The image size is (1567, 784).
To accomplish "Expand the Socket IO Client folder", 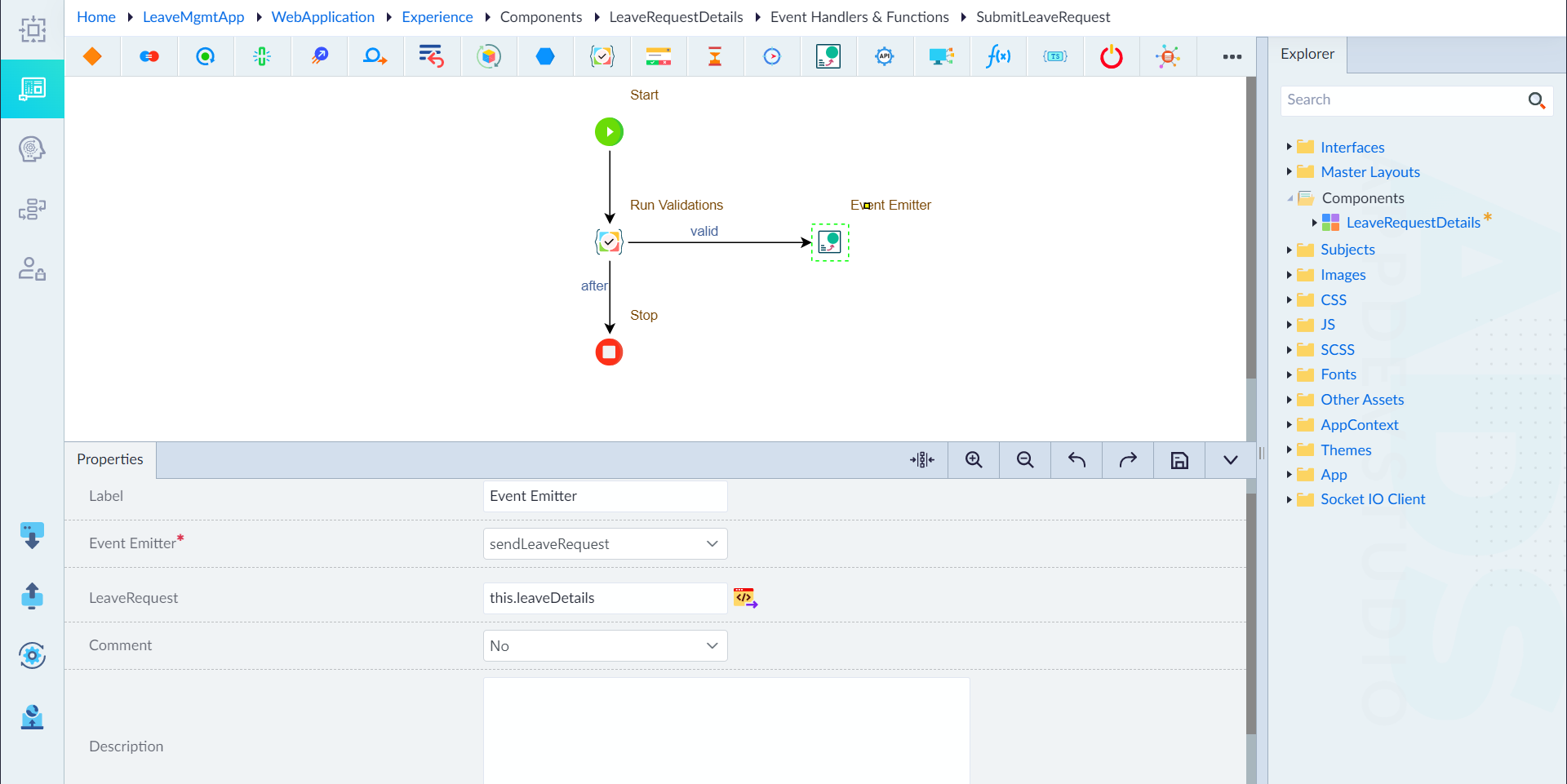I will (1289, 499).
